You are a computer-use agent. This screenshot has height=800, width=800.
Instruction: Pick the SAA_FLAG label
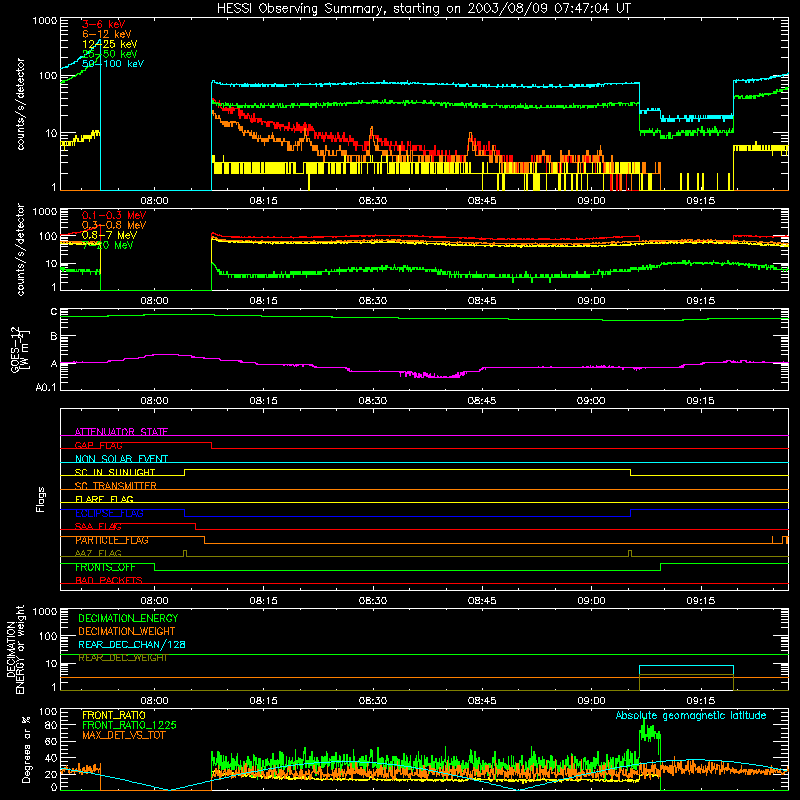pos(98,527)
